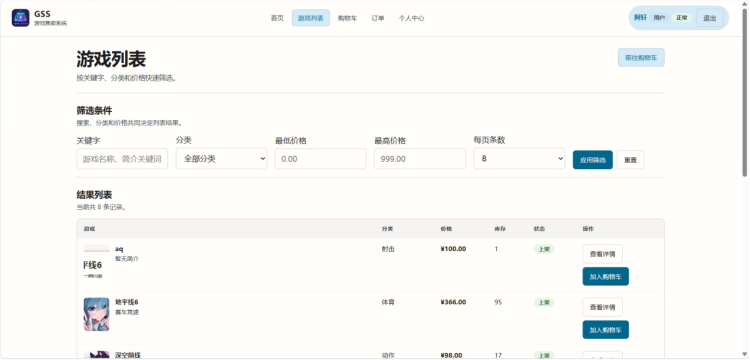Select the 游戏列表 nav tab
750x360 pixels.
tap(310, 18)
